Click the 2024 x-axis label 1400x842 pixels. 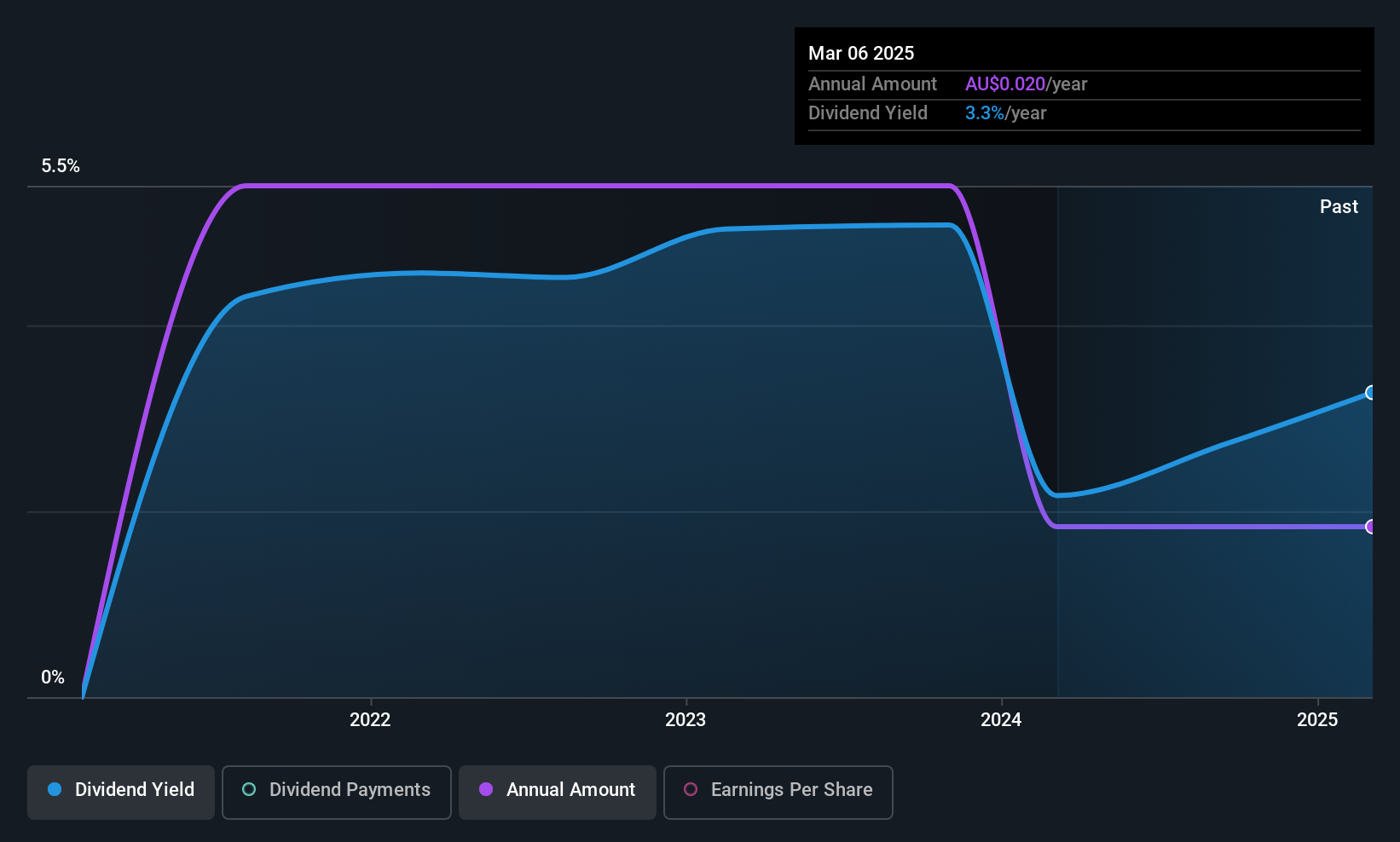coord(1001,720)
